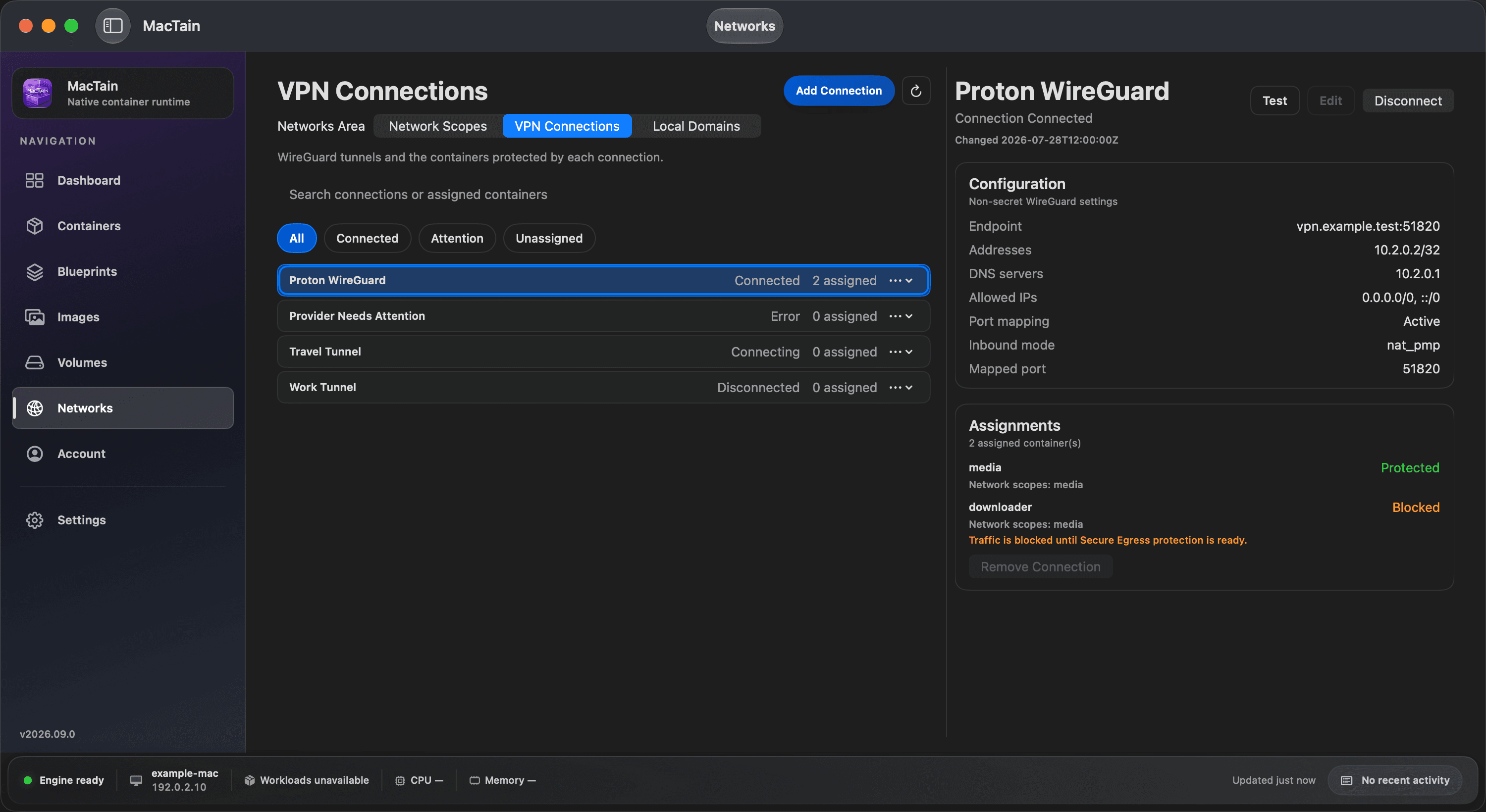Image resolution: width=1486 pixels, height=812 pixels.
Task: Click the nat_pmp inbound mode value
Action: (x=1413, y=345)
